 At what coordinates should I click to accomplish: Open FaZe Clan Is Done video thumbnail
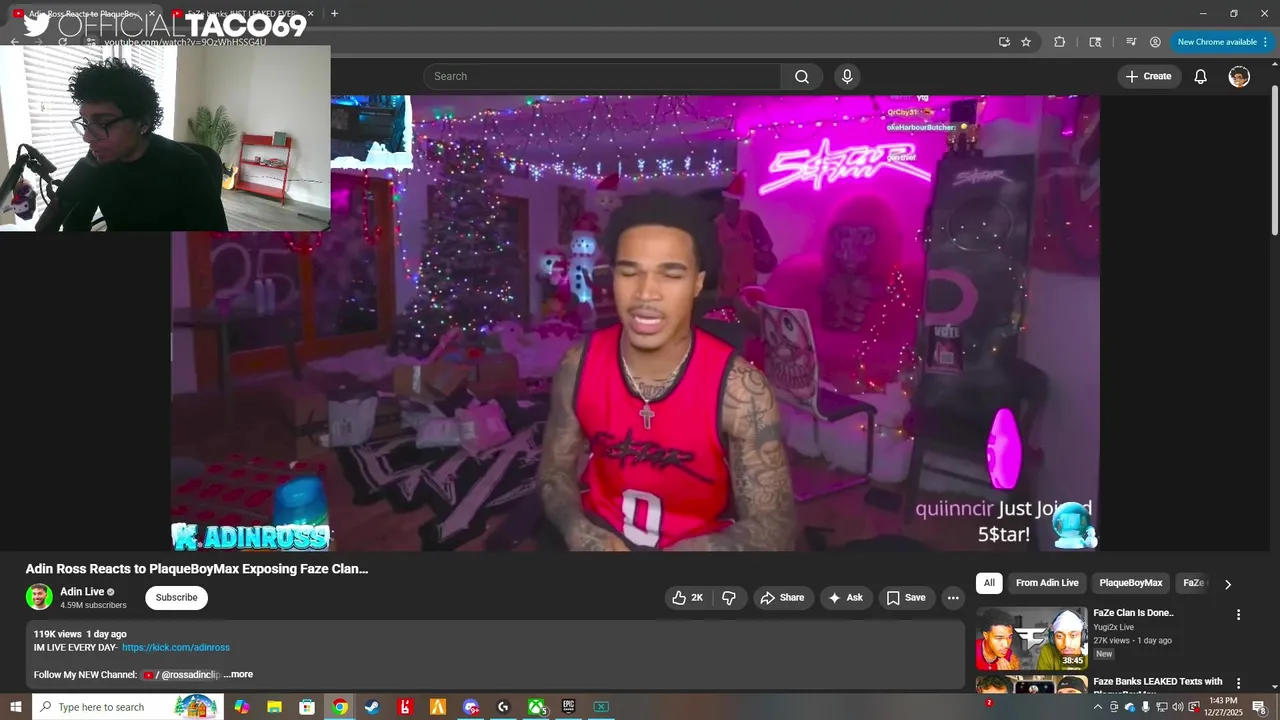[1031, 638]
